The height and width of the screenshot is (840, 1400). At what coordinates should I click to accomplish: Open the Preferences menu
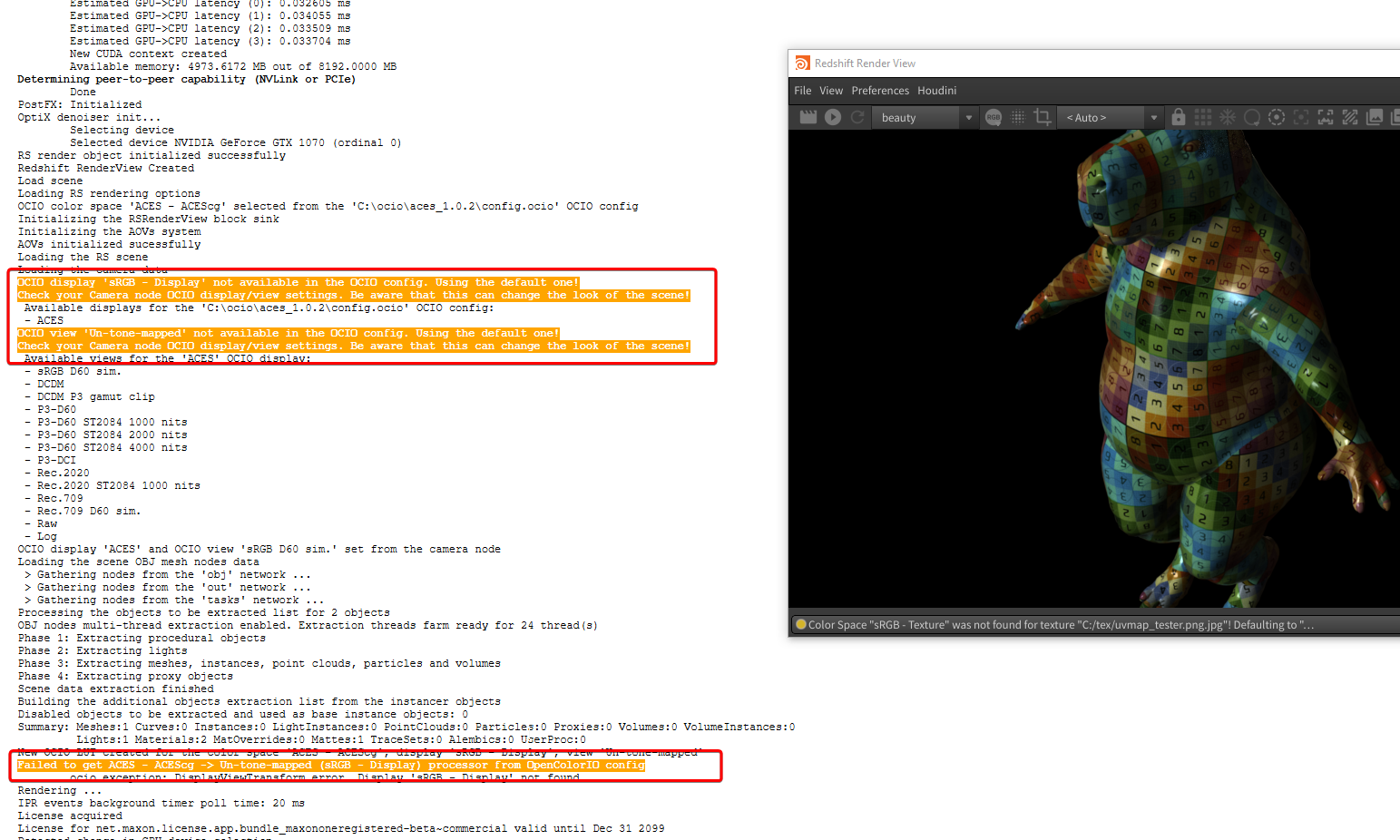point(880,91)
